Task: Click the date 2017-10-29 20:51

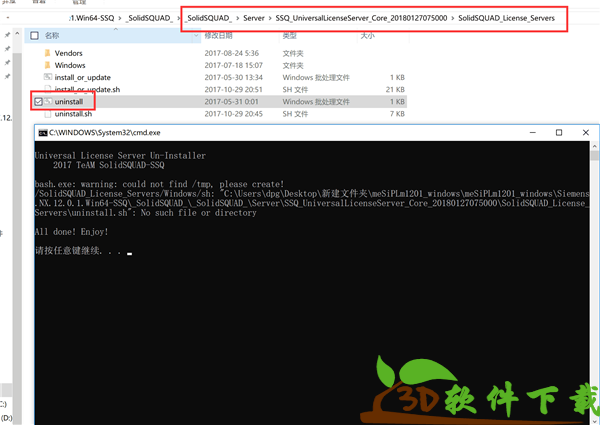Action: [233, 90]
